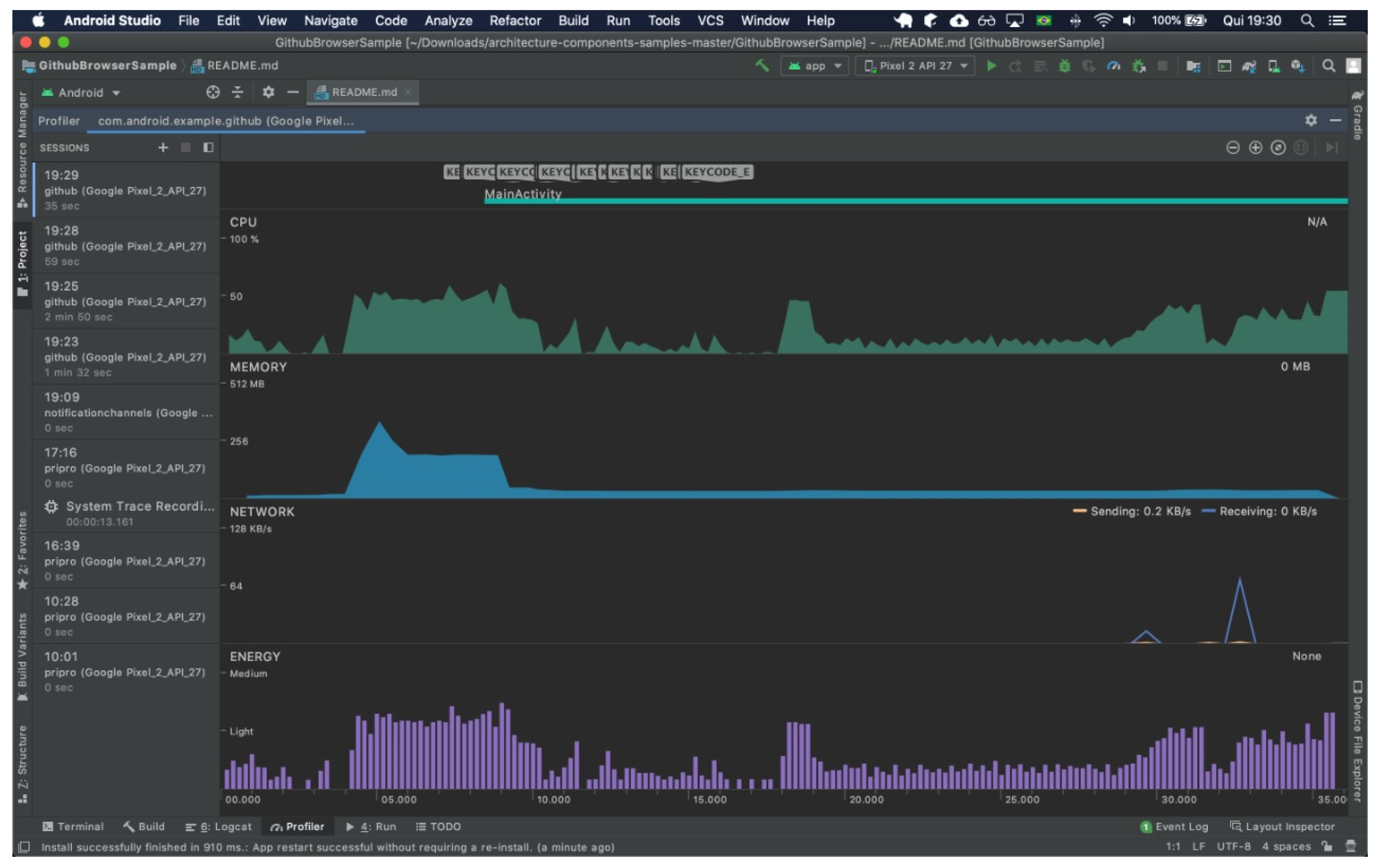This screenshot has height=868, width=1384.
Task: Start a new profiling session with plus
Action: click(x=163, y=147)
